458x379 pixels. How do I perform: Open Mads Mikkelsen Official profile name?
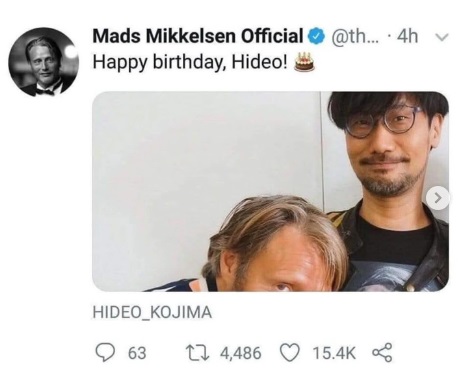pyautogui.click(x=197, y=36)
